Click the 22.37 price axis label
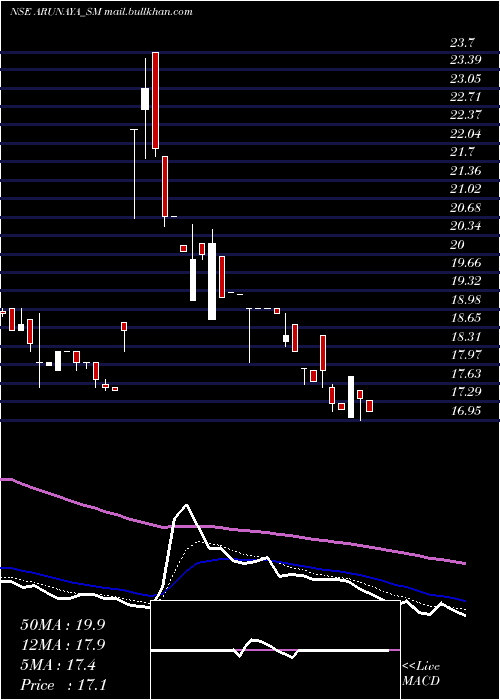This screenshot has height=700, width=500. click(466, 116)
